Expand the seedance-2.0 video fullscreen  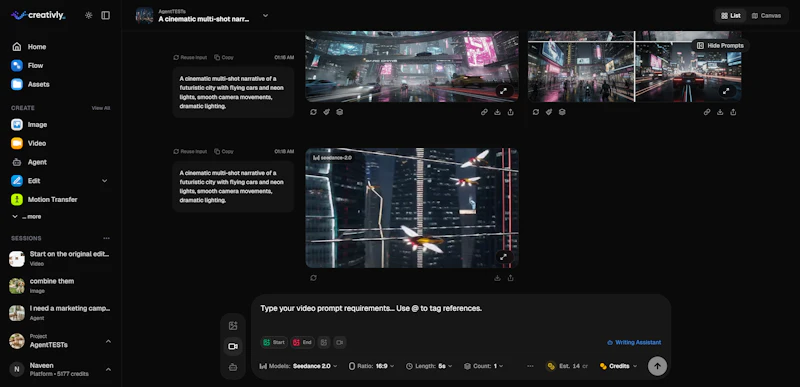tap(504, 257)
